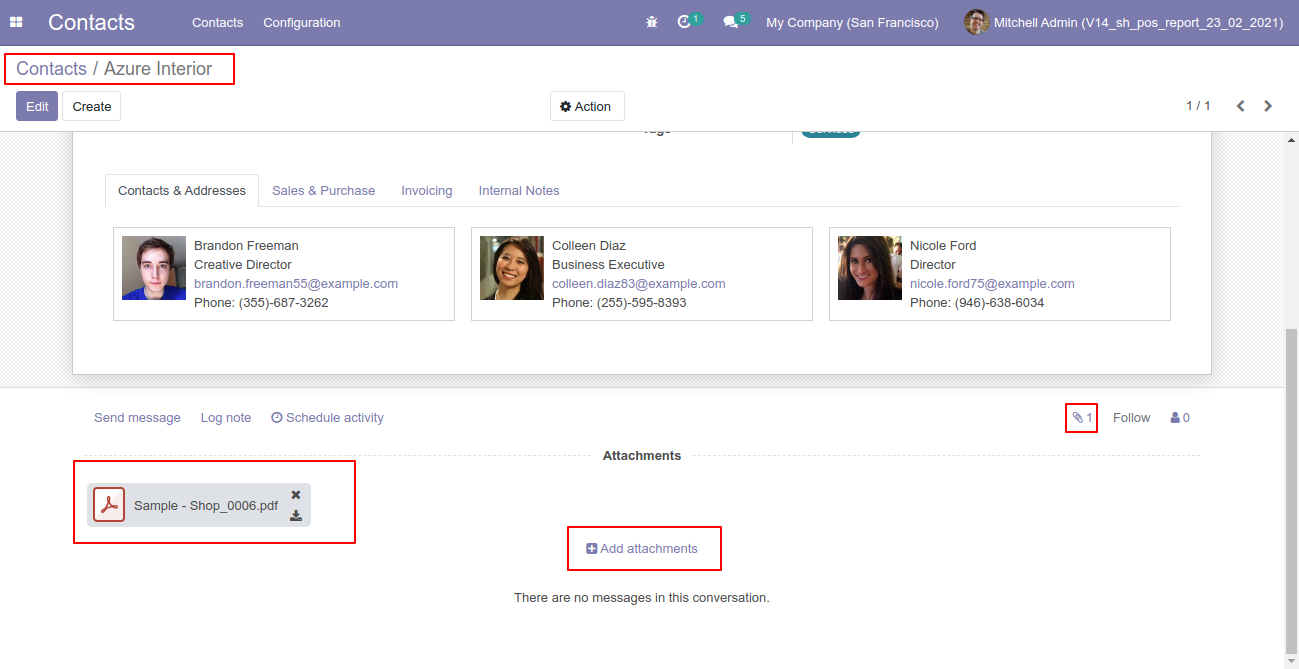Go back to Contacts breadcrumb
The image size is (1299, 669).
[x=51, y=69]
